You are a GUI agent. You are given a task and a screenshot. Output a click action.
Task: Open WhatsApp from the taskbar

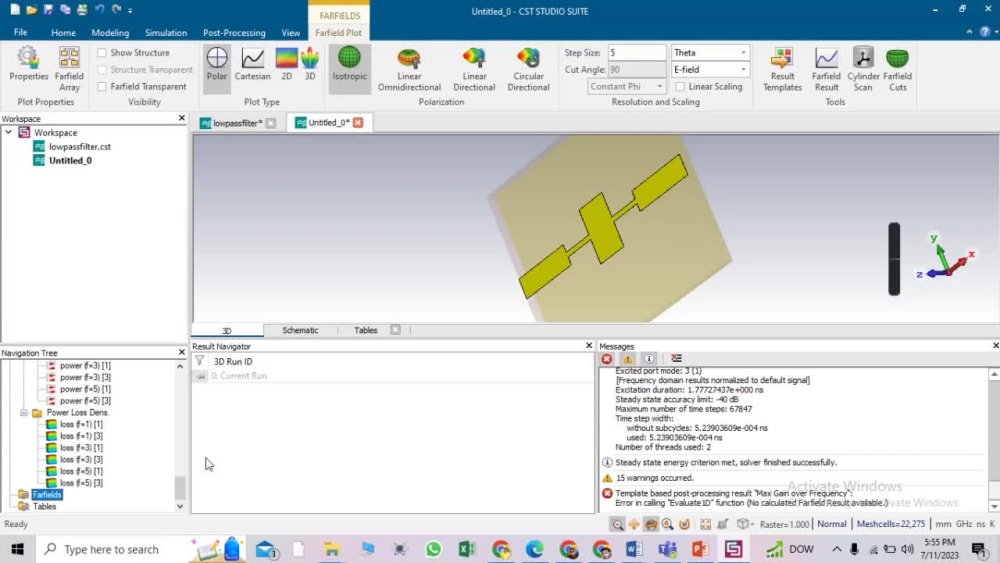[433, 549]
